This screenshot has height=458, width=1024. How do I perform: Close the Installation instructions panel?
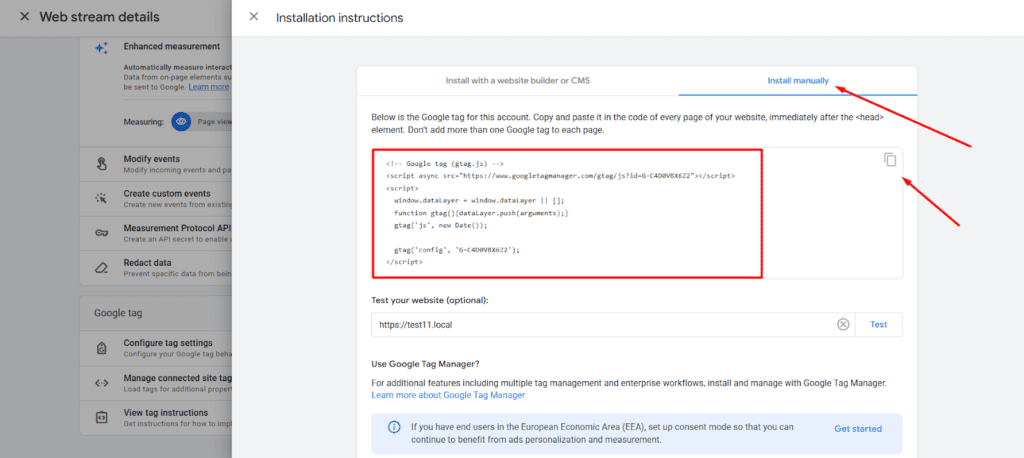click(x=254, y=17)
